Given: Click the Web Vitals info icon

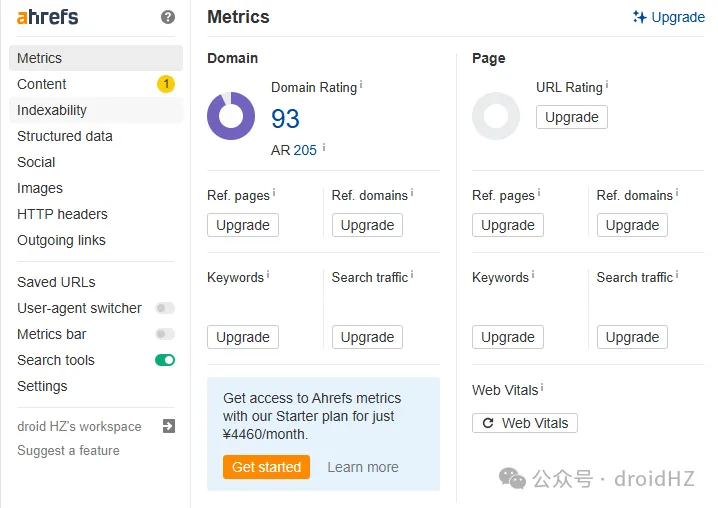Looking at the screenshot, I should 542,388.
